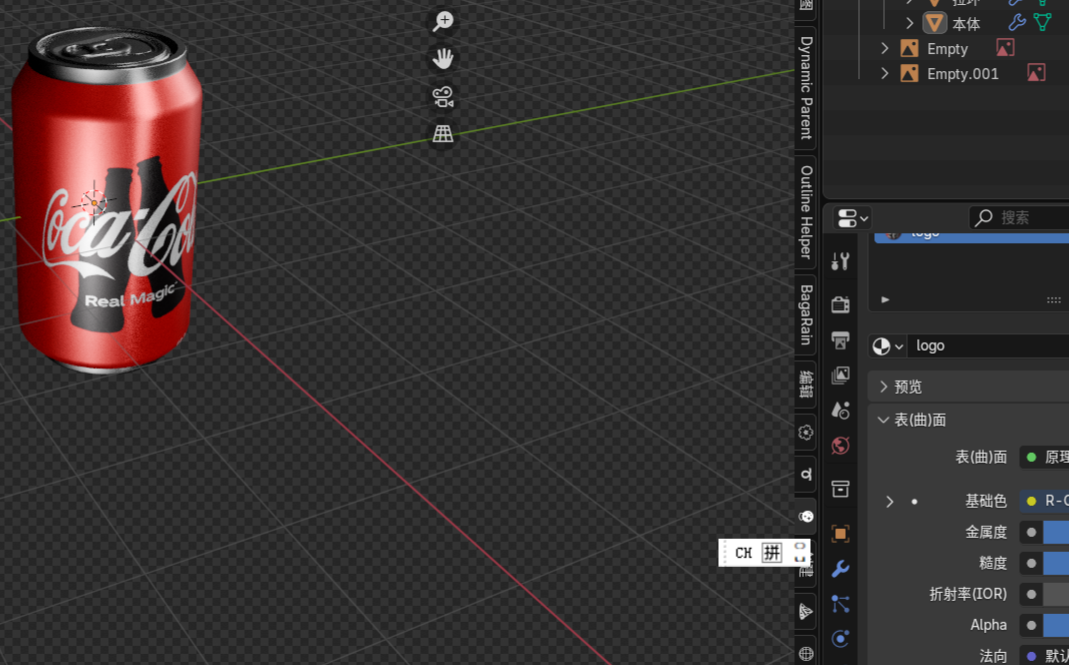The height and width of the screenshot is (665, 1069).
Task: Open the properties editor options dropdown
Action: [x=852, y=218]
